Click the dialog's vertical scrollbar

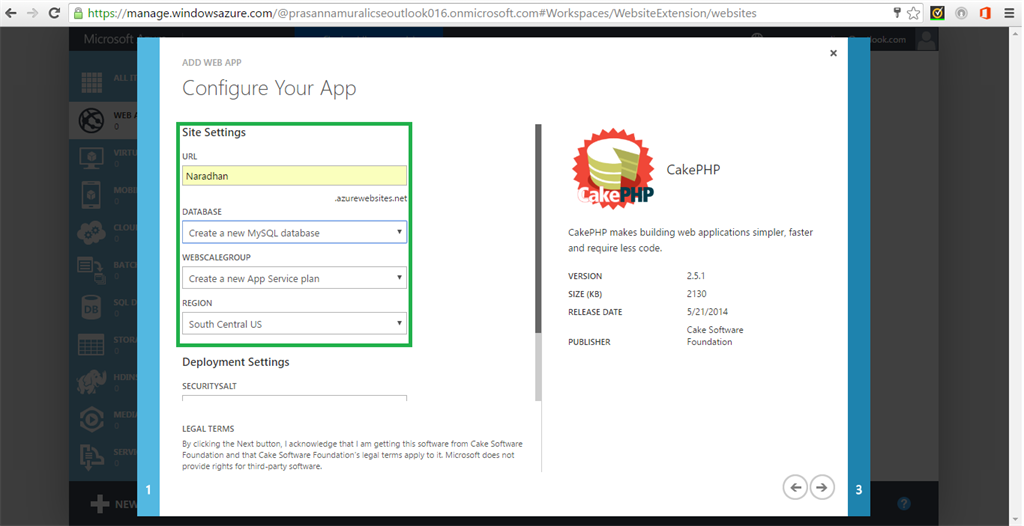tap(538, 228)
